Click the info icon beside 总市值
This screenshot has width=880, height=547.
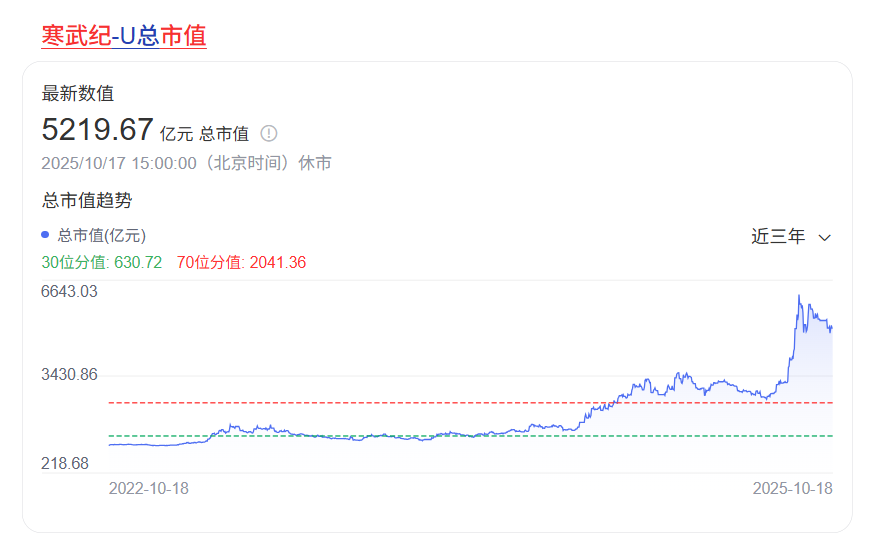coord(269,134)
